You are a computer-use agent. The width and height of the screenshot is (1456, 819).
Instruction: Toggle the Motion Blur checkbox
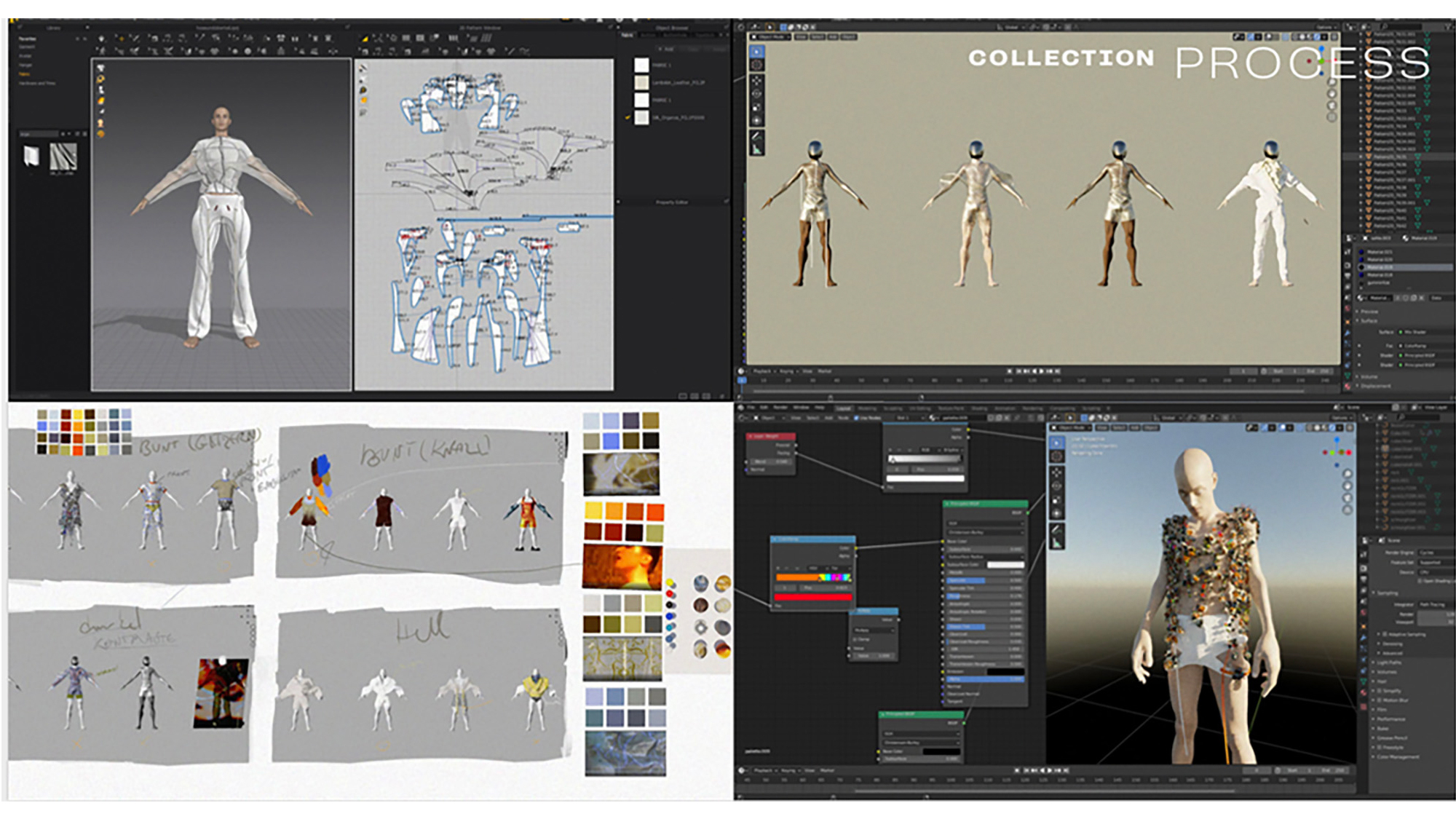[x=1378, y=700]
